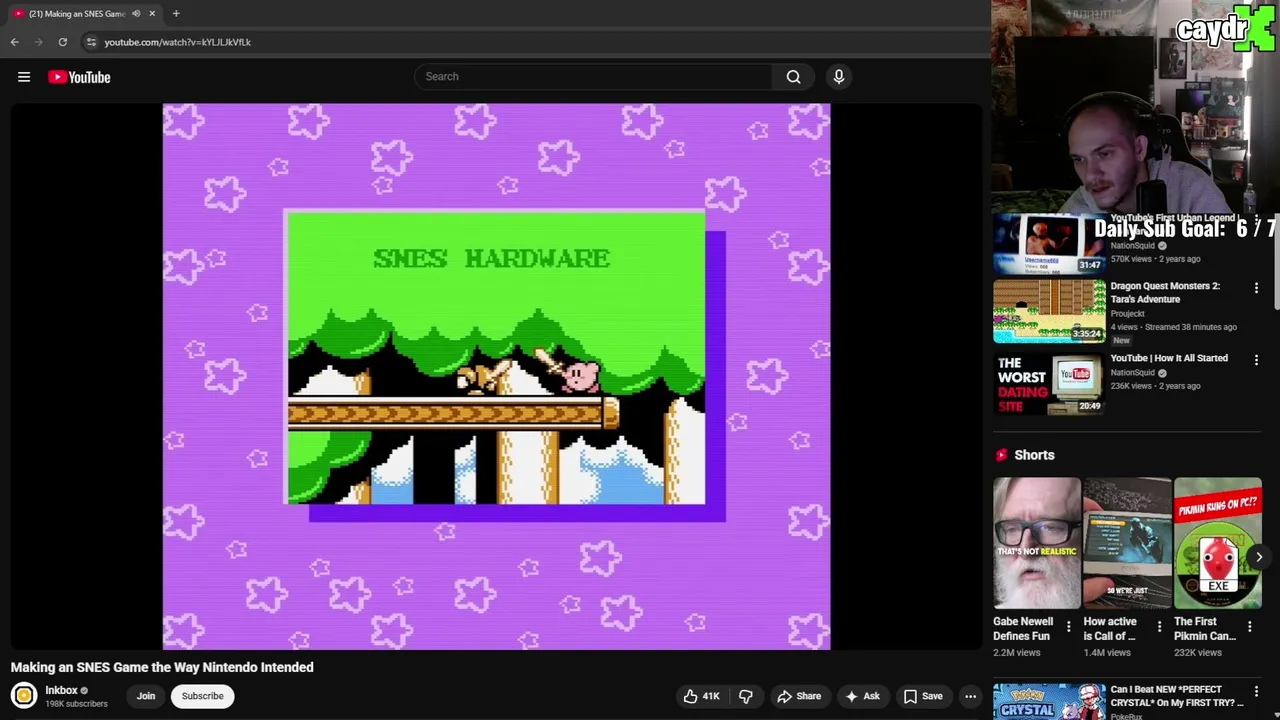
Task: Open 'The First Pikmin Can' short
Action: (x=1218, y=543)
